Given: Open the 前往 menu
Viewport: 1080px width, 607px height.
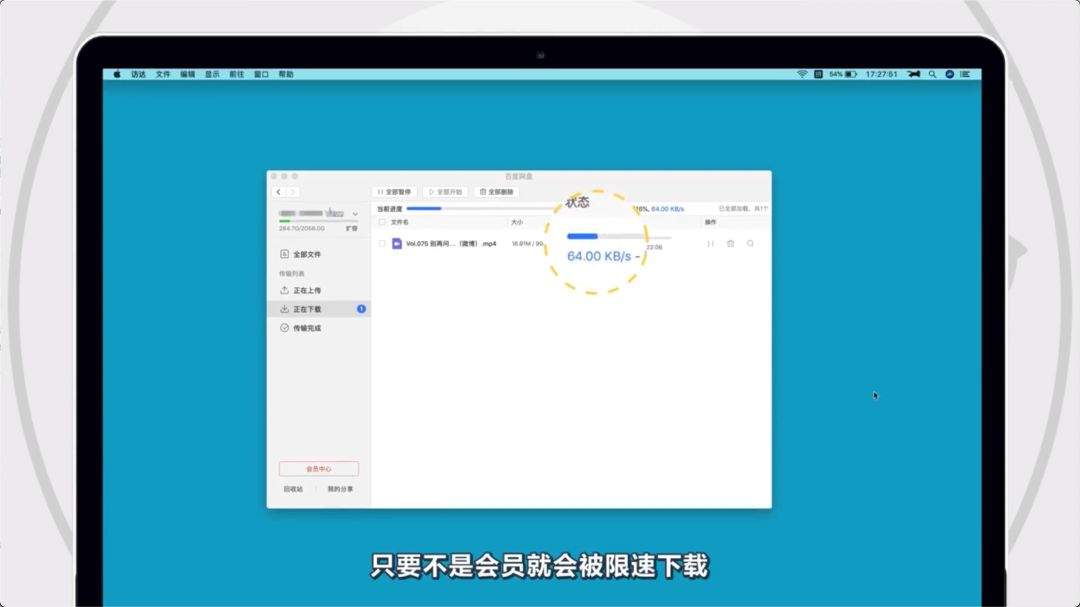Looking at the screenshot, I should tap(237, 74).
